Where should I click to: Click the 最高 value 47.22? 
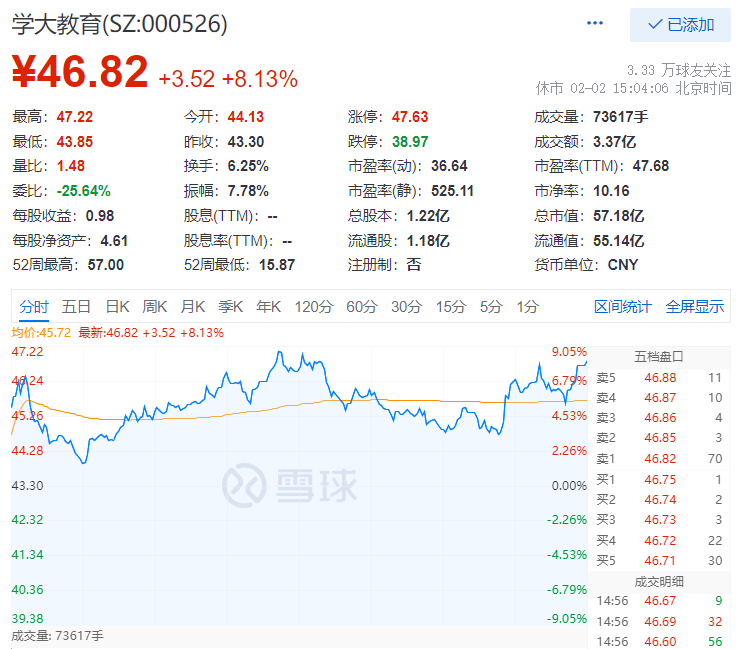pos(75,117)
